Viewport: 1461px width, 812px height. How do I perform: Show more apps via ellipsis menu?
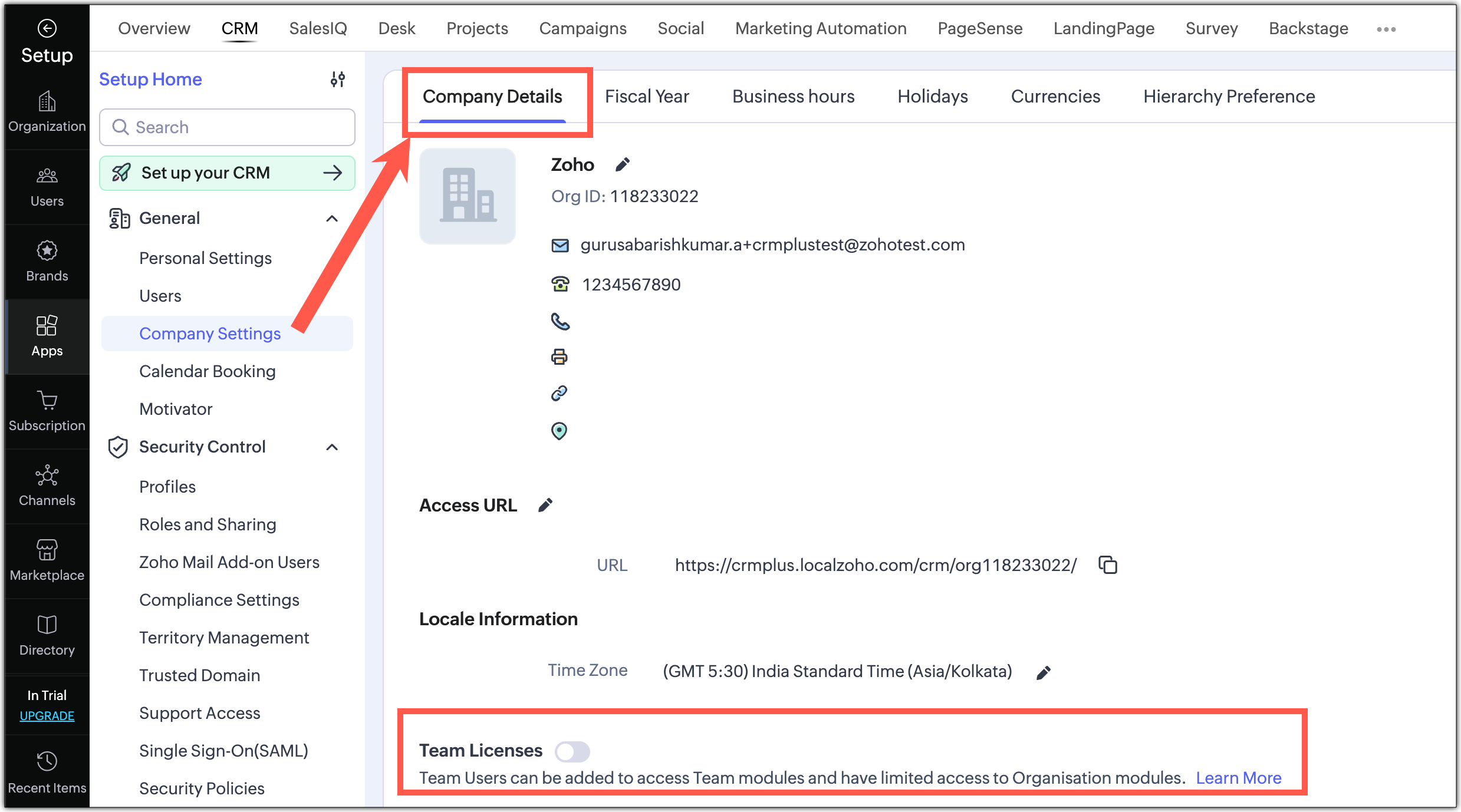(1386, 29)
